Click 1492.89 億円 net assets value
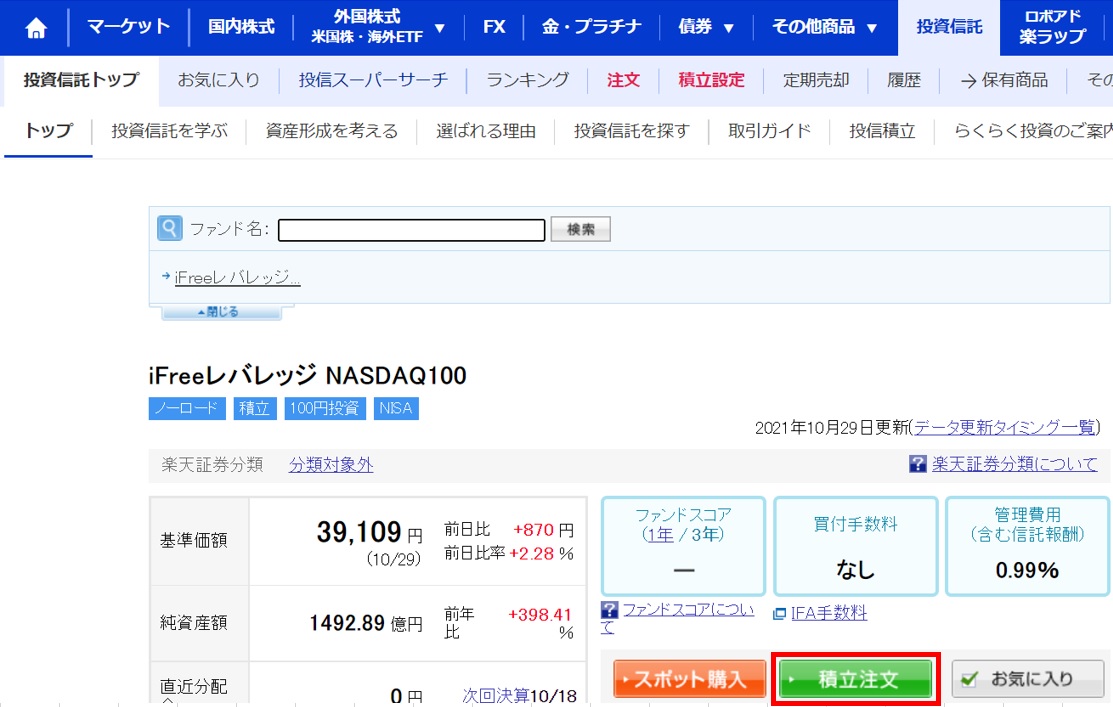 366,623
